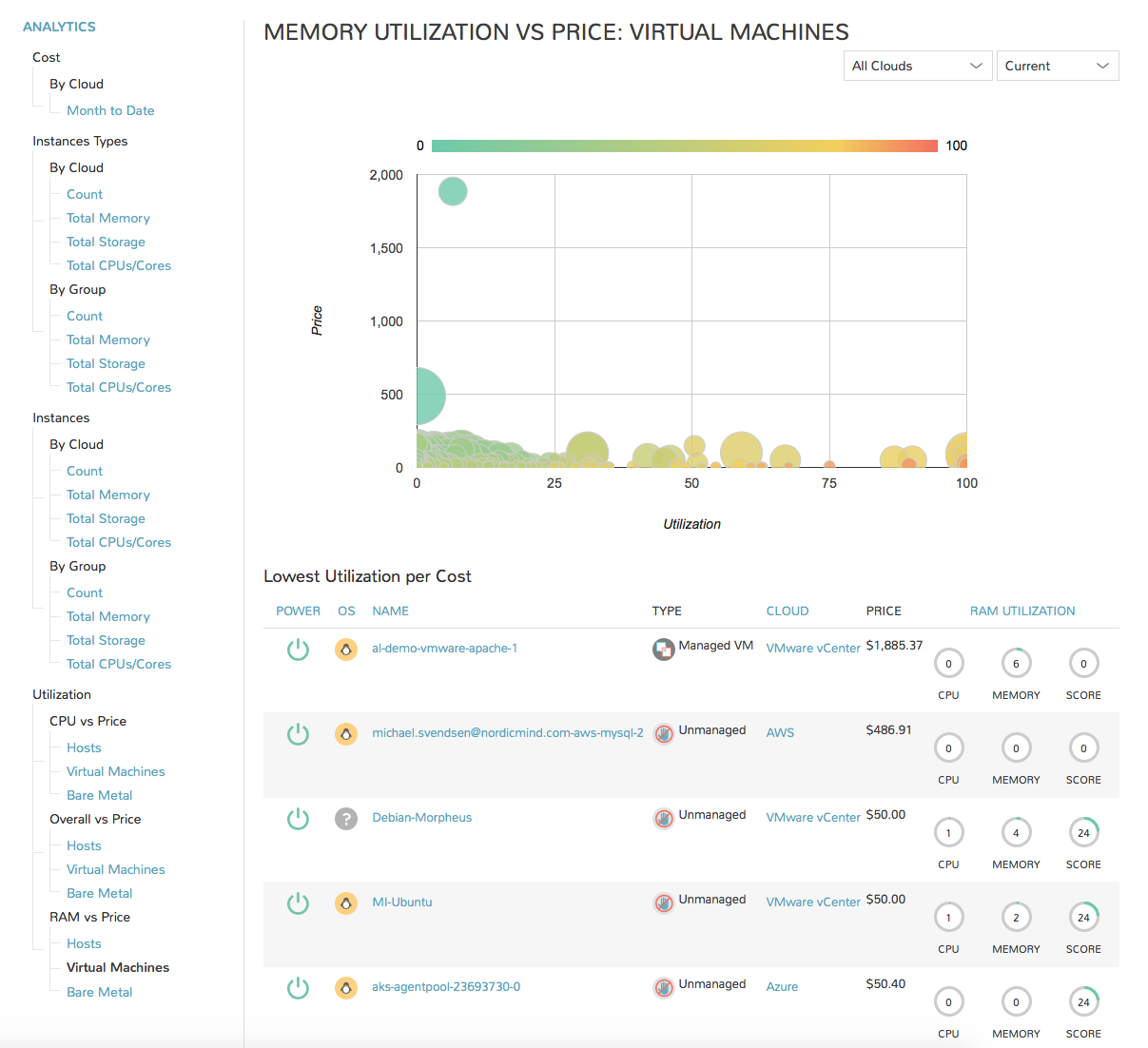Open al-demo-vmware-apache-1 instance link
Screen dimensions: 1148x1048
(444, 649)
